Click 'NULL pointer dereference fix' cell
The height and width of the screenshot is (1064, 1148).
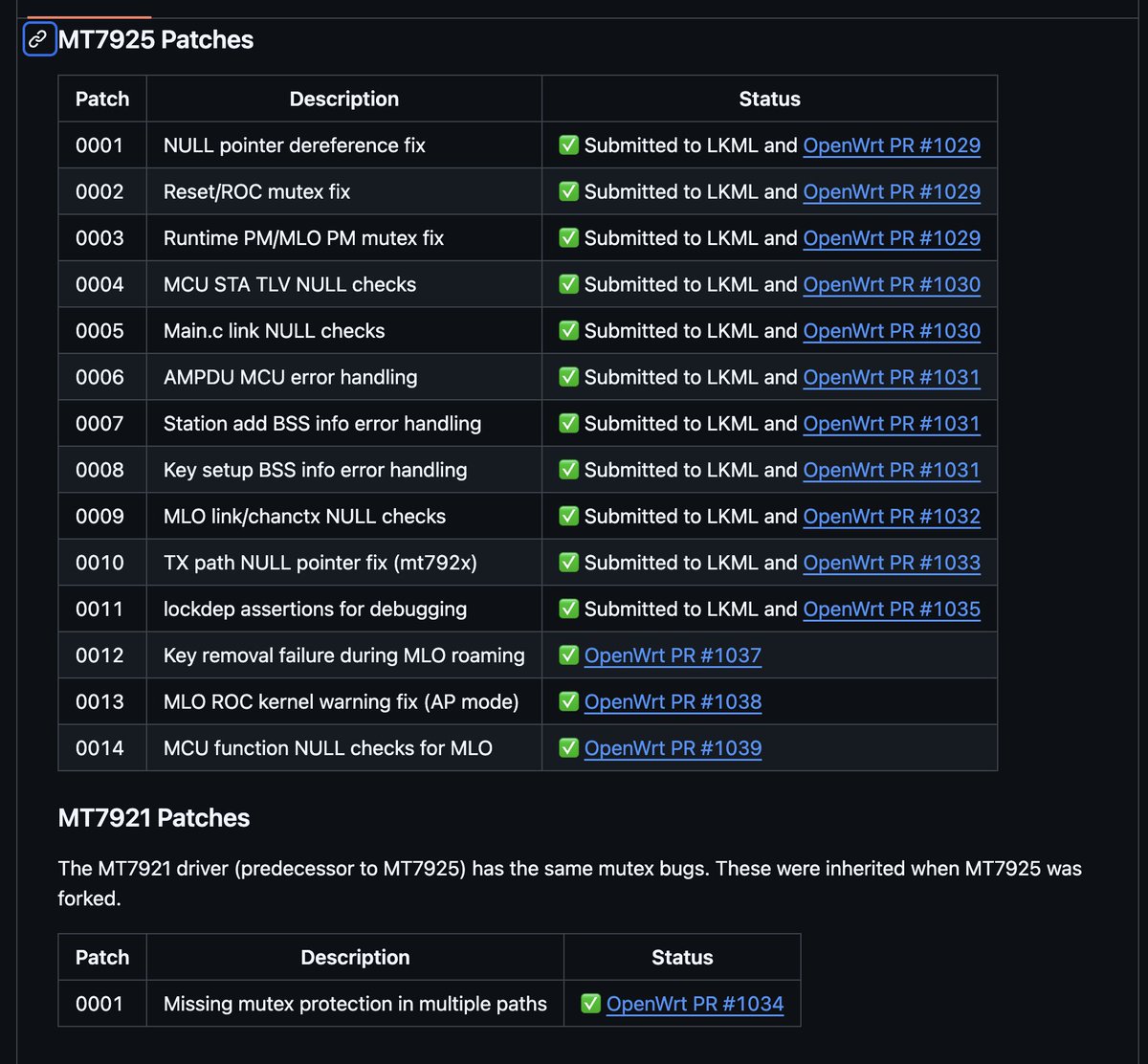[344, 145]
